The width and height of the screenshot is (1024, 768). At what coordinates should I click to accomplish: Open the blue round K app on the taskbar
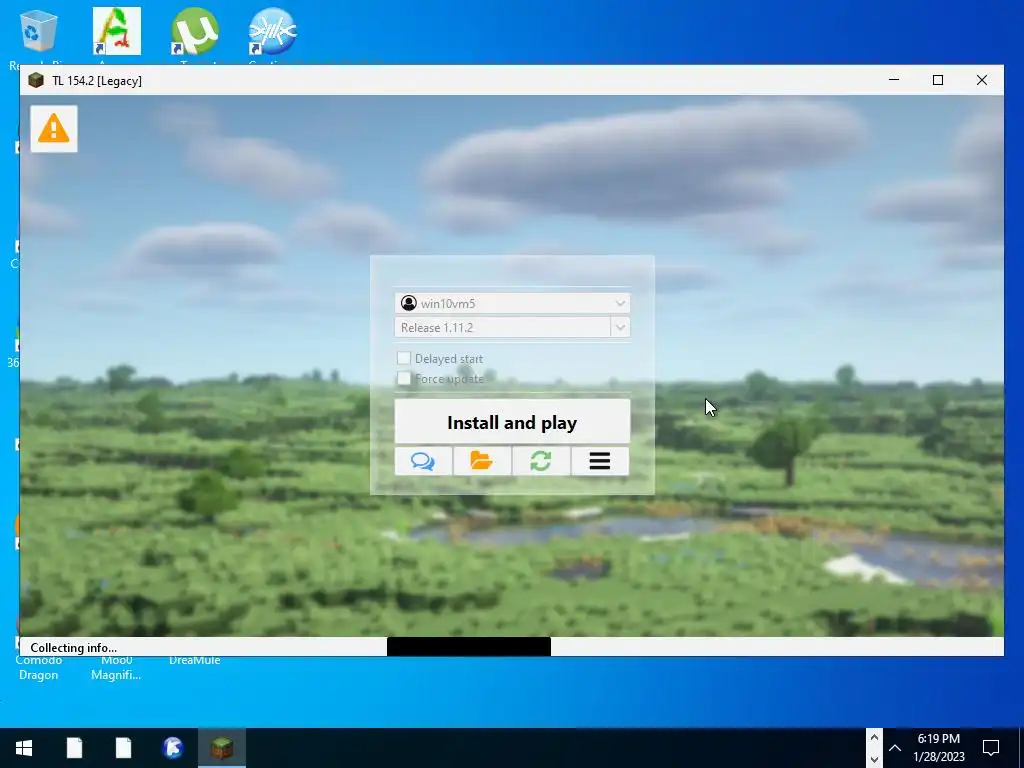[x=173, y=748]
